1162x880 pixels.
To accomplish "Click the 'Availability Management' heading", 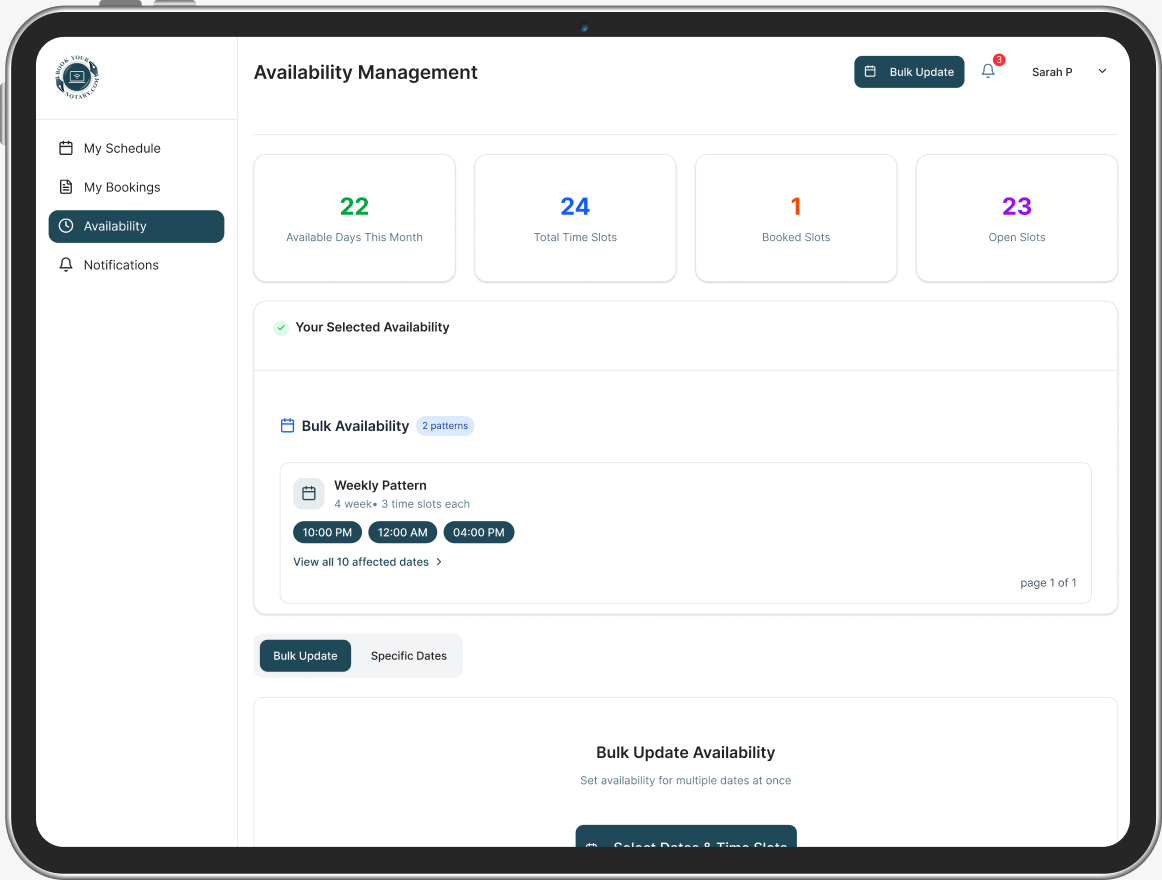I will click(365, 72).
